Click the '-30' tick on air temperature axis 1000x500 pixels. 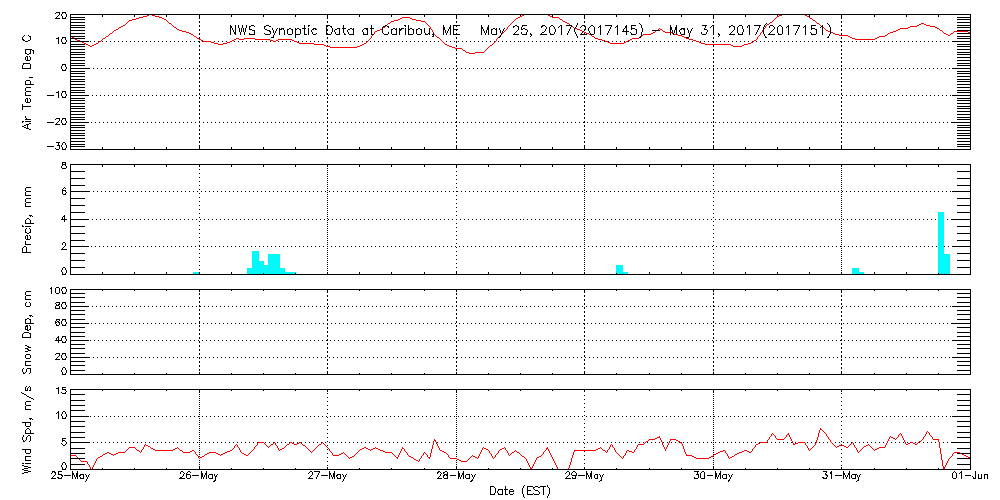click(x=55, y=146)
